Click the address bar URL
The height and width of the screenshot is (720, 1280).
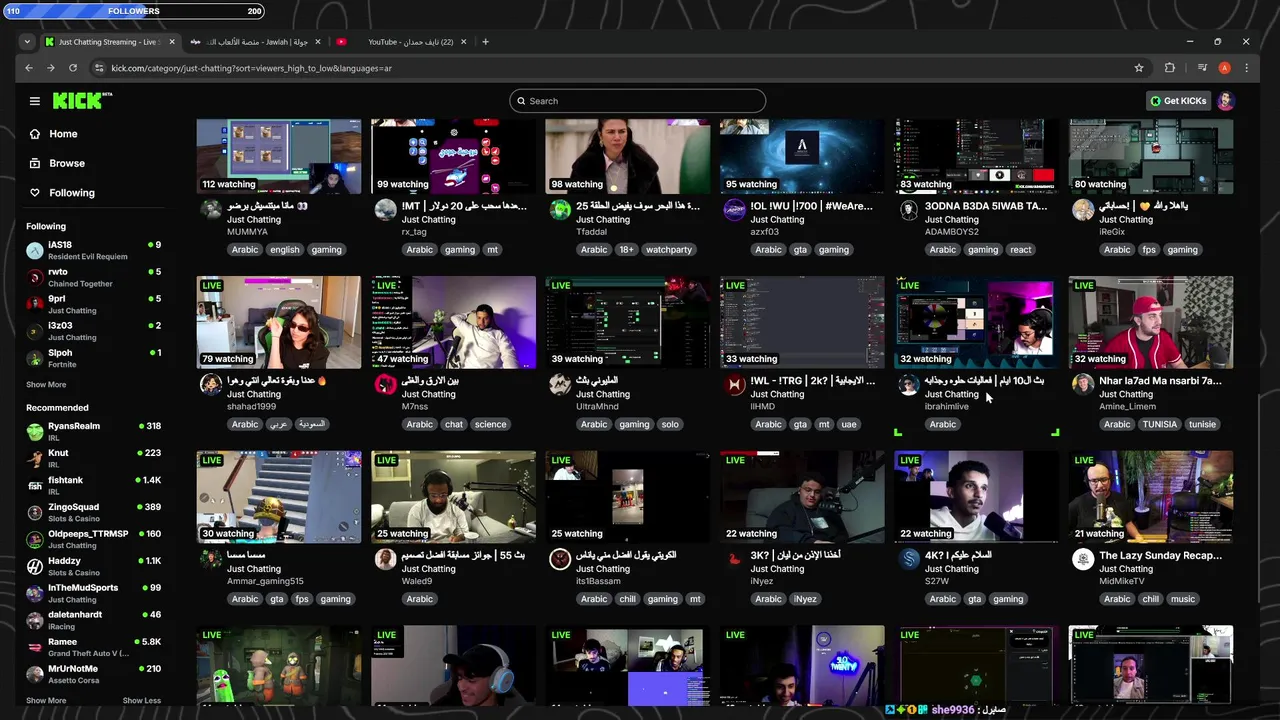251,68
